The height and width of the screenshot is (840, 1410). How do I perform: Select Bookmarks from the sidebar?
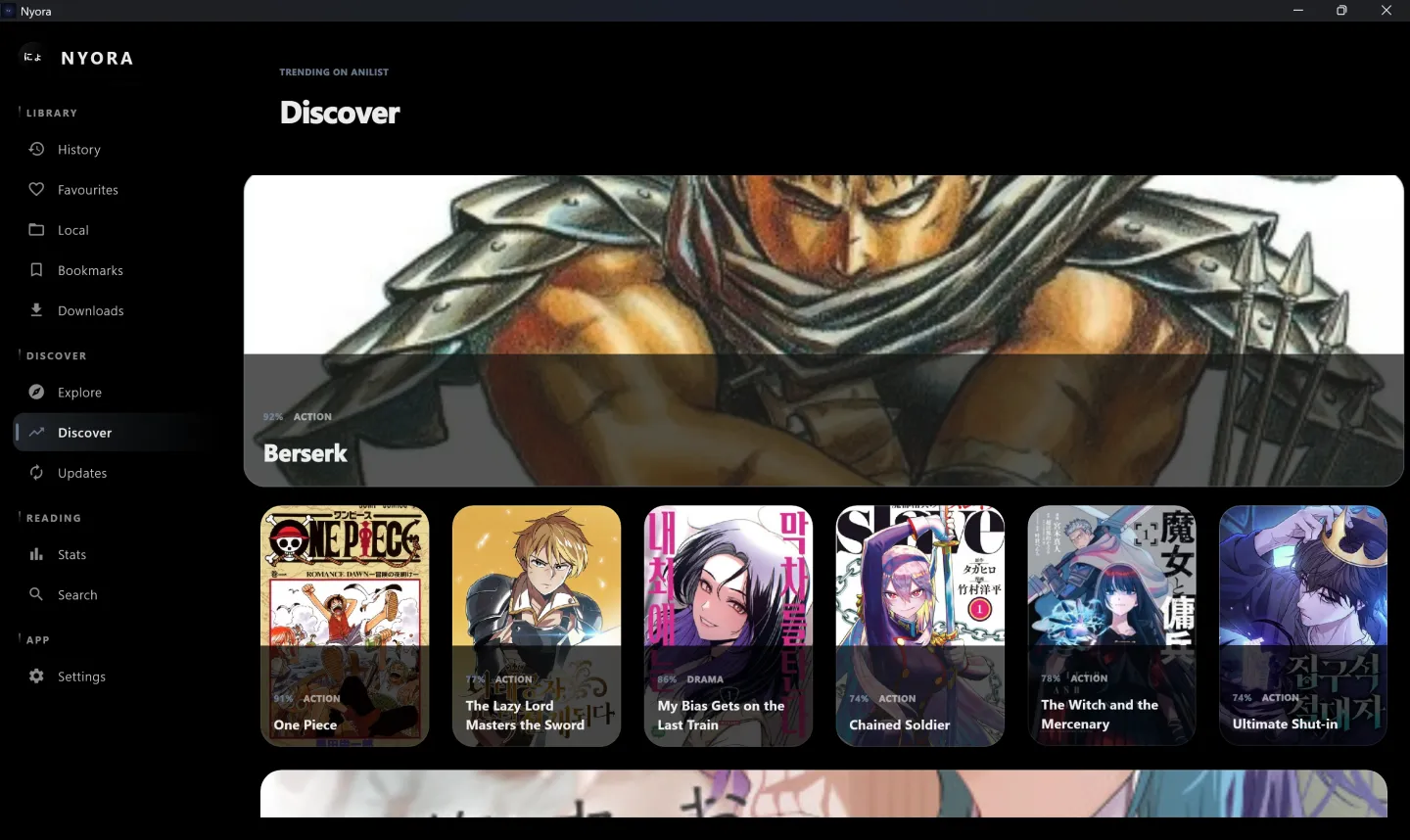(x=114, y=270)
